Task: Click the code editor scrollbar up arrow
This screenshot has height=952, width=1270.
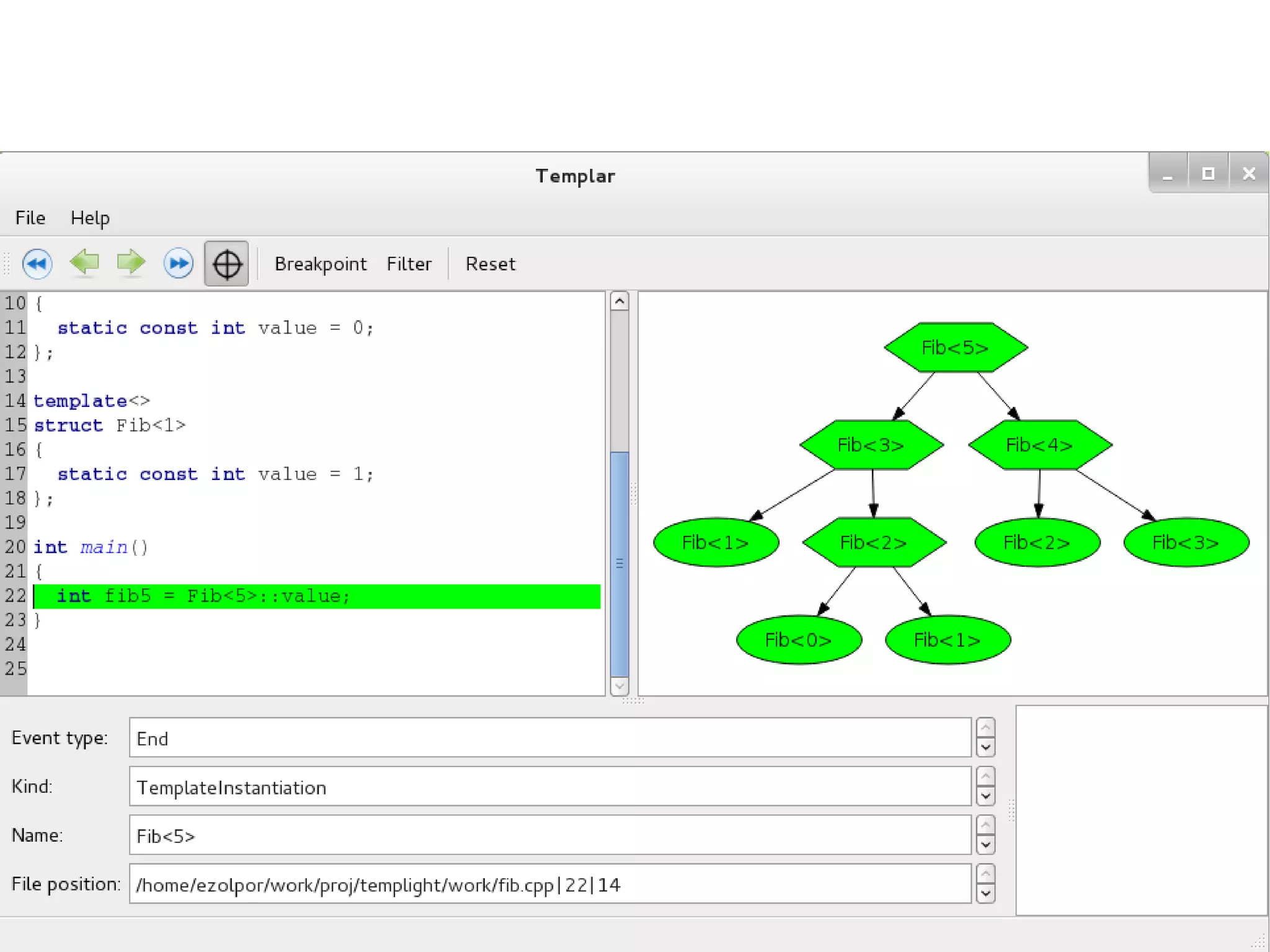Action: (x=619, y=302)
